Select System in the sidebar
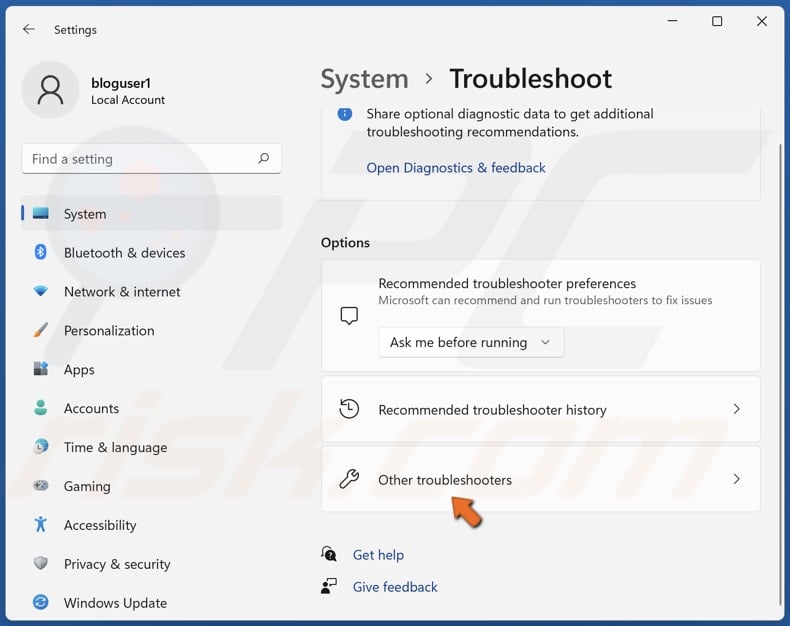Viewport: 790px width, 626px height. click(x=151, y=213)
